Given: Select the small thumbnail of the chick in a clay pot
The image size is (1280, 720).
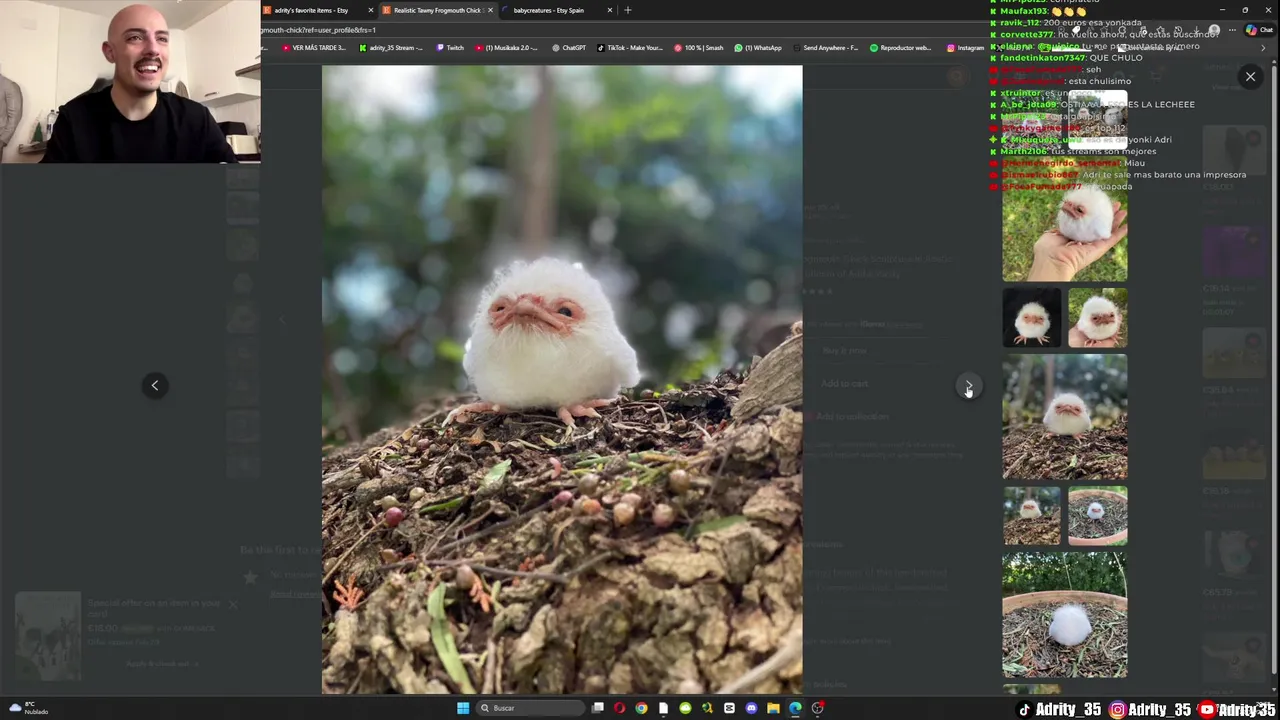Looking at the screenshot, I should click(1098, 516).
